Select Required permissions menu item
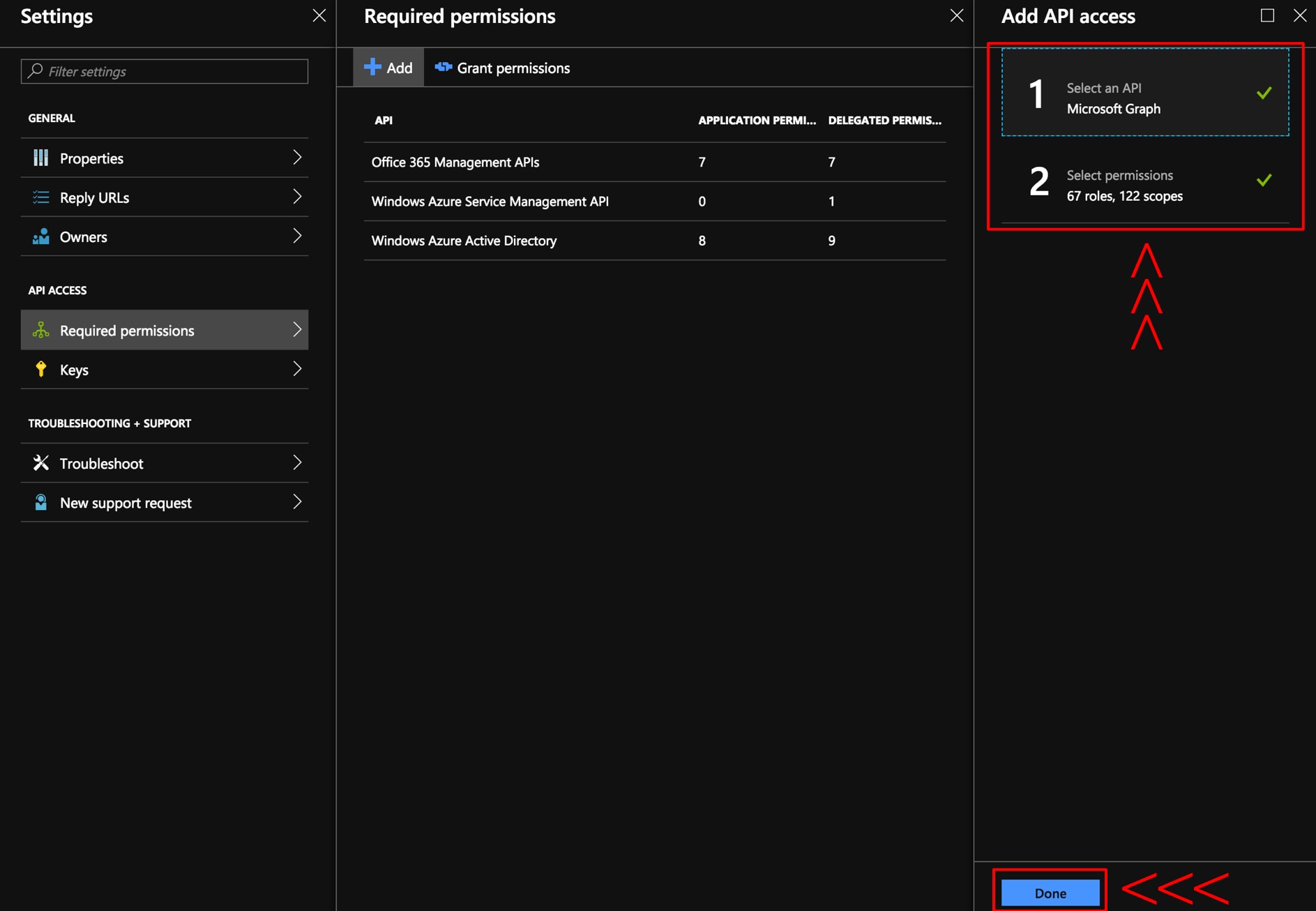This screenshot has width=1316, height=911. tap(165, 330)
